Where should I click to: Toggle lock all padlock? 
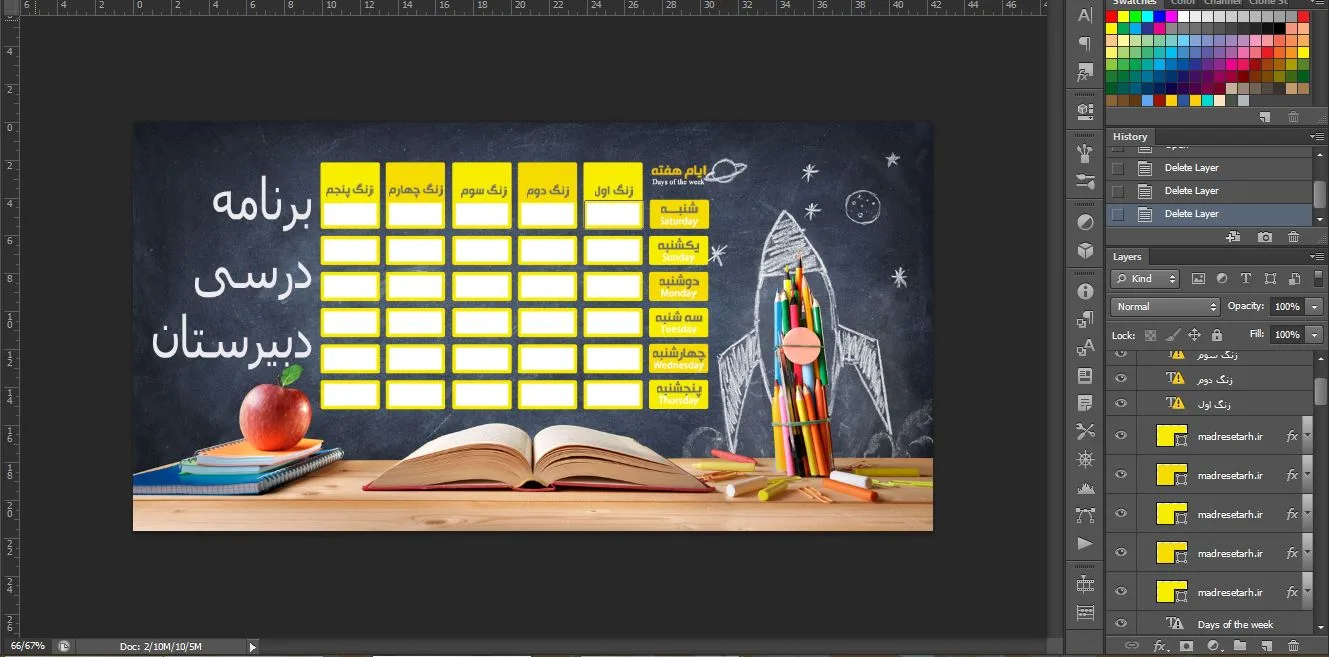(1216, 335)
